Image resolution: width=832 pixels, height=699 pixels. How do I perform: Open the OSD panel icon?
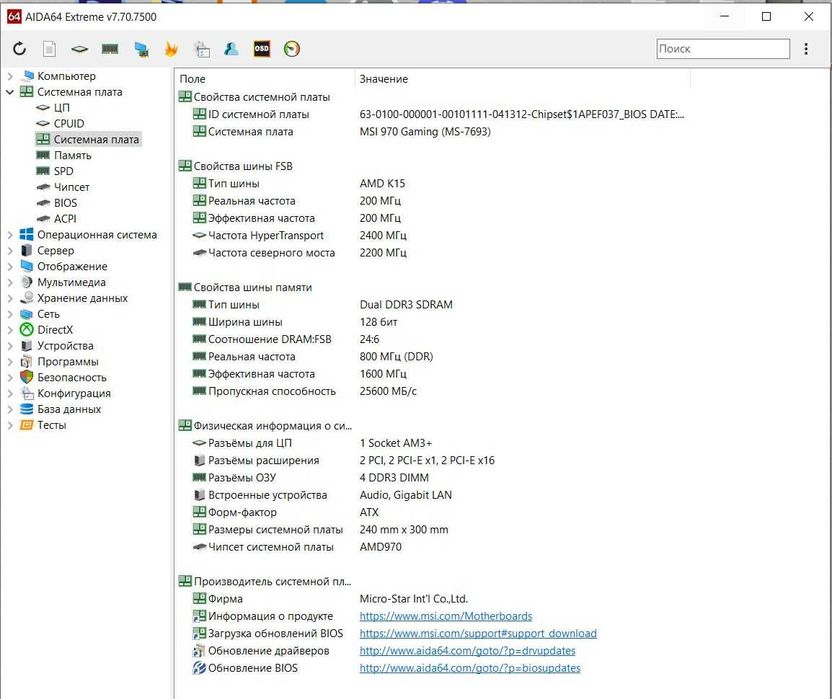coord(262,49)
